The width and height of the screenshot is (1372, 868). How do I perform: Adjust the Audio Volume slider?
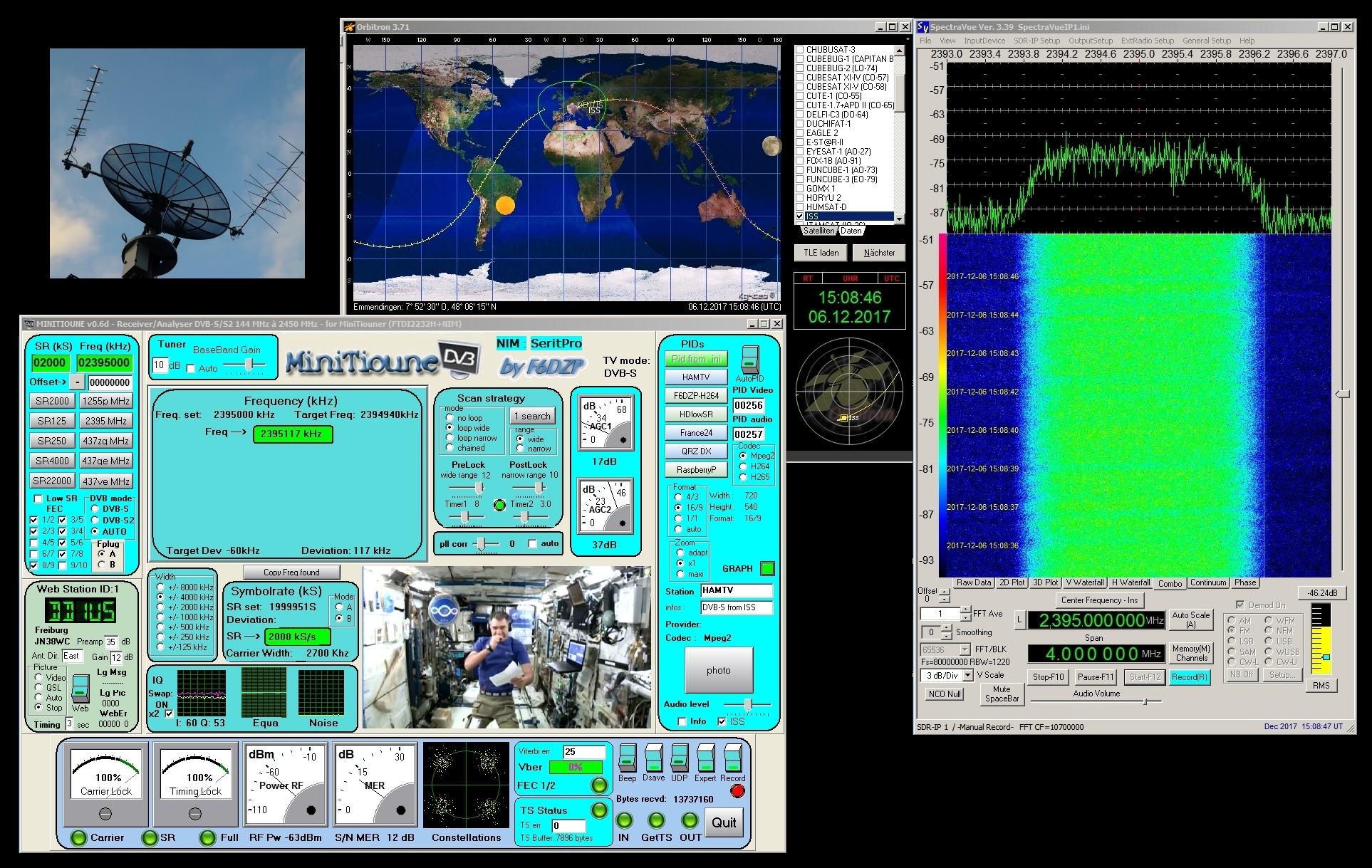pyautogui.click(x=1144, y=701)
